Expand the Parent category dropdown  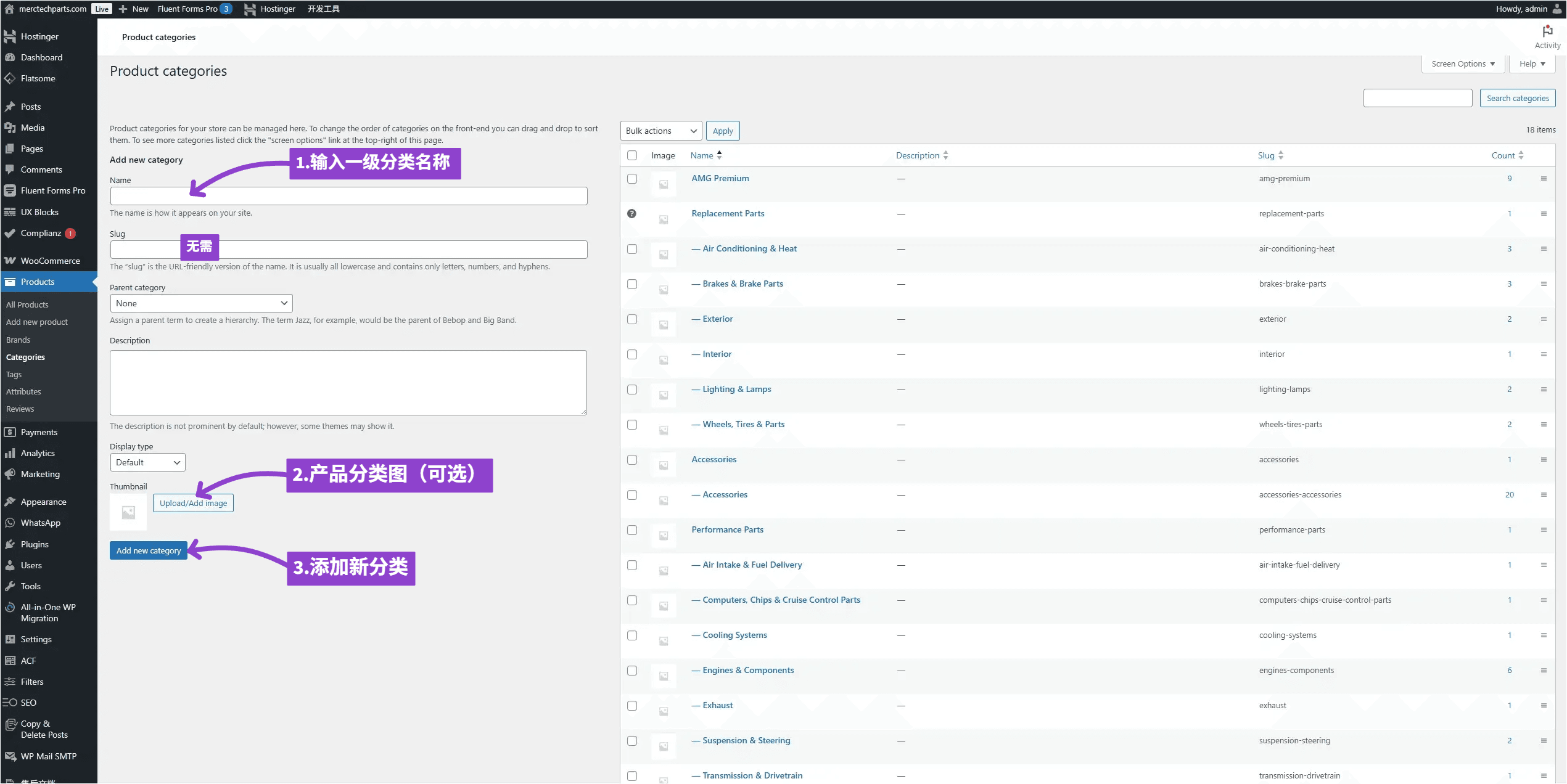point(201,303)
